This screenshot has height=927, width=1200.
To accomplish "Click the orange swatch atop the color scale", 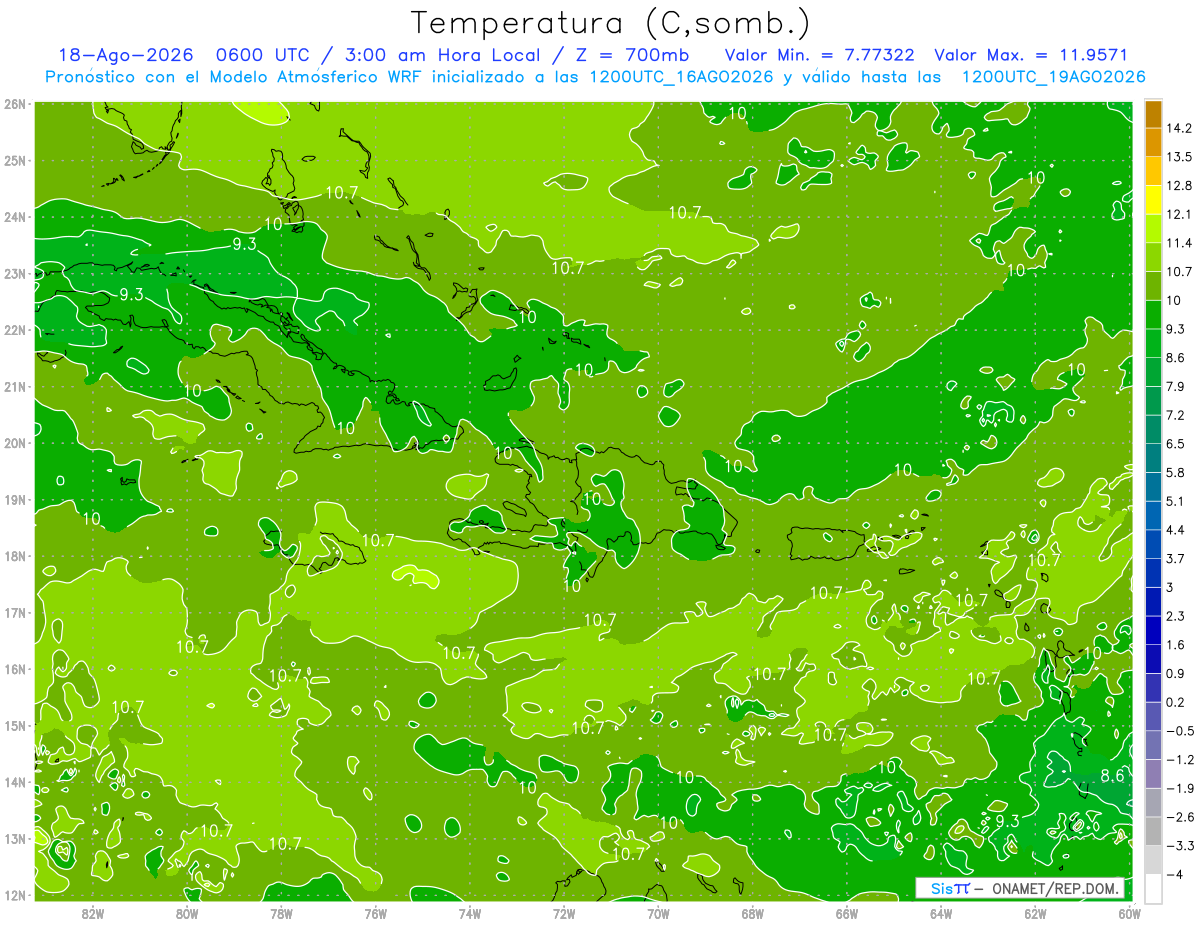I will tap(1153, 114).
